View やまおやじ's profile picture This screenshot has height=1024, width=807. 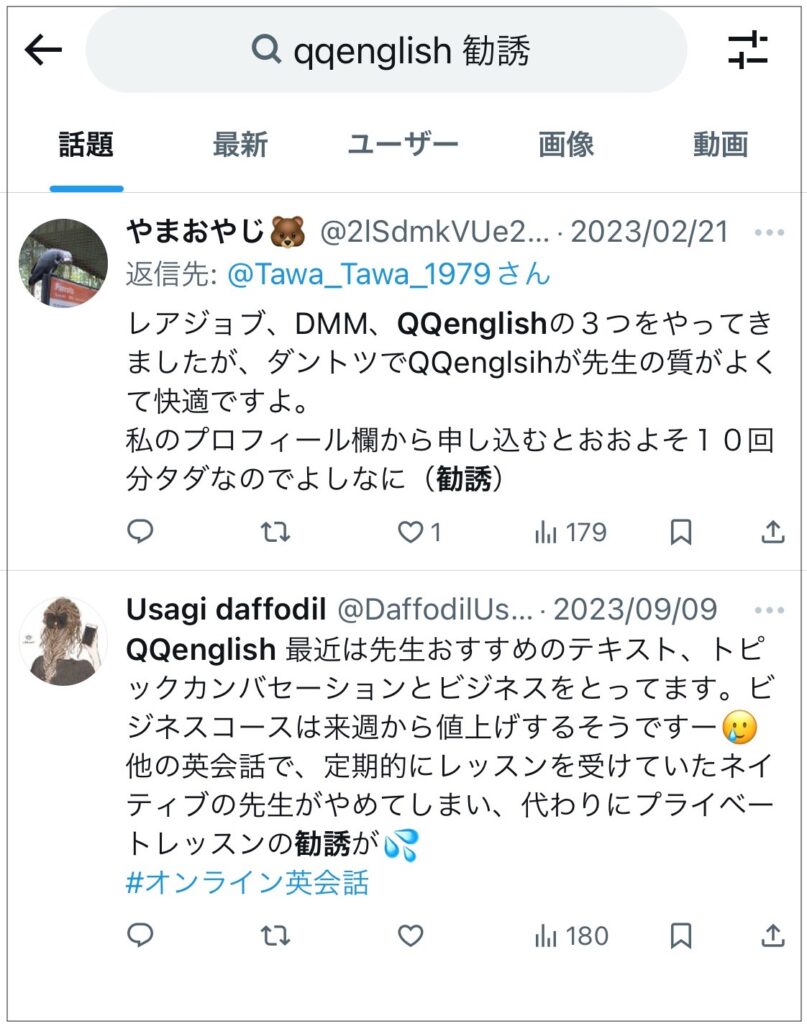point(62,262)
